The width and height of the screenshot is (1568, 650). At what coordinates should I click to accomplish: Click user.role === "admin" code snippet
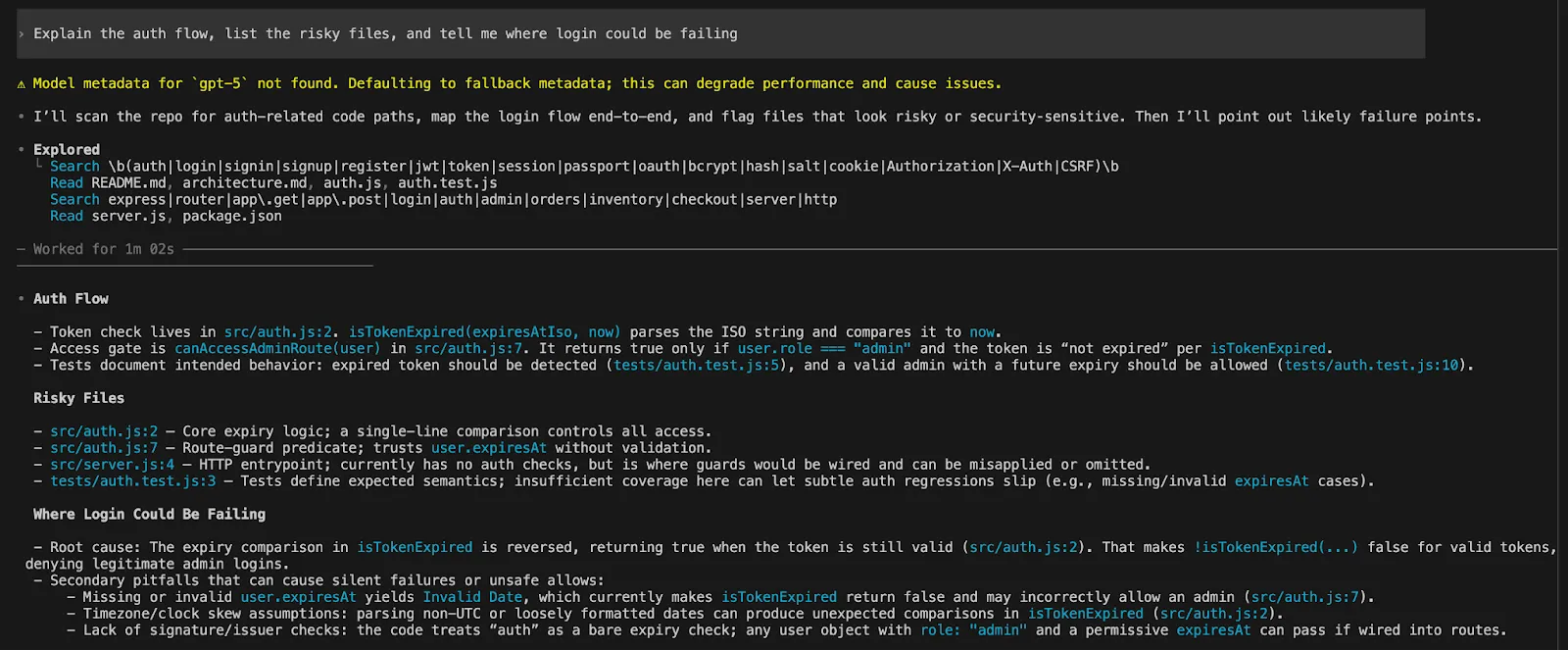[824, 349]
